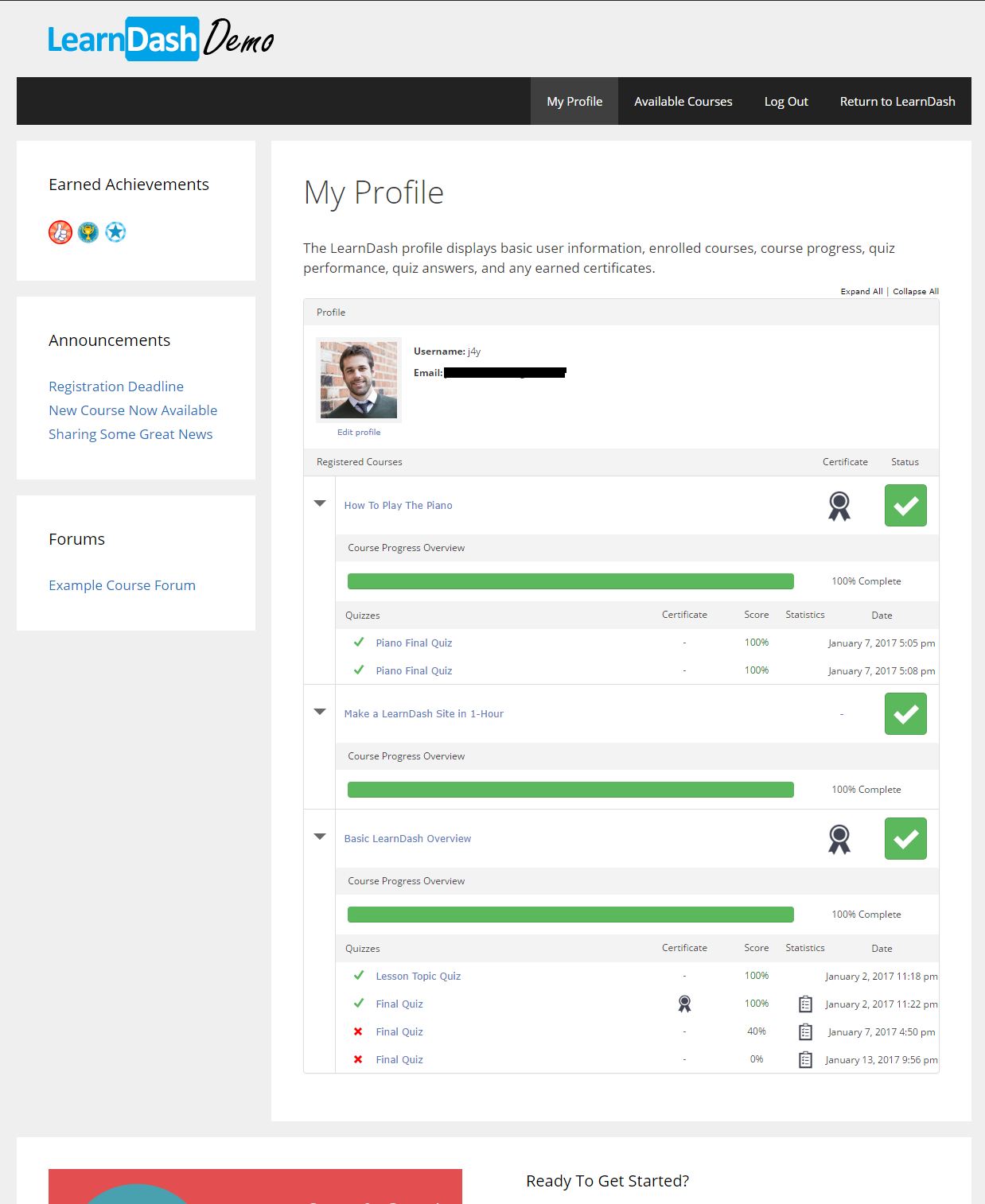985x1204 pixels.
Task: Click the green status checkmark for LearnDash Site course
Action: (x=905, y=713)
